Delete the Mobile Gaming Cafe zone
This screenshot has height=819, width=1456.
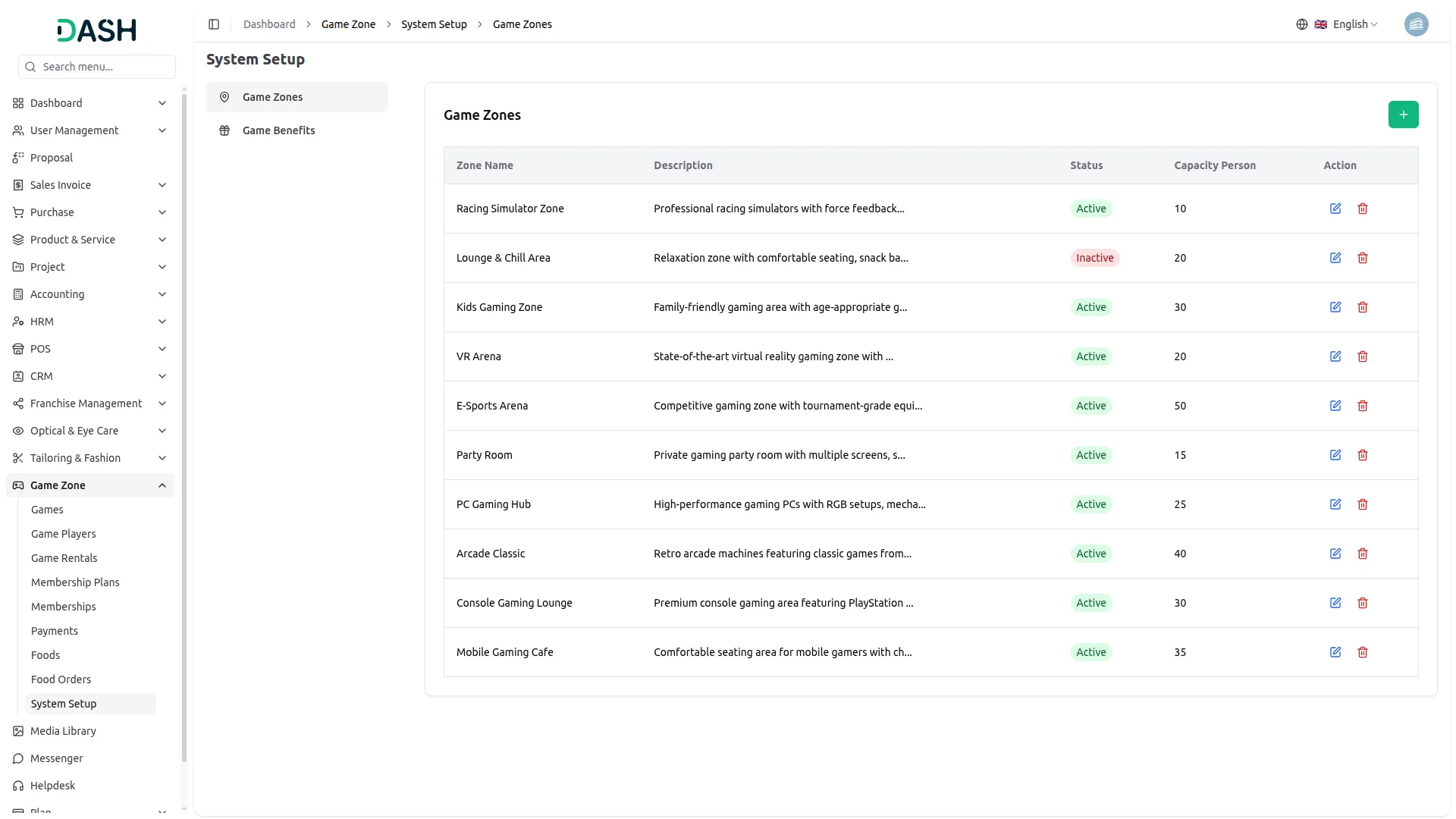click(1363, 652)
